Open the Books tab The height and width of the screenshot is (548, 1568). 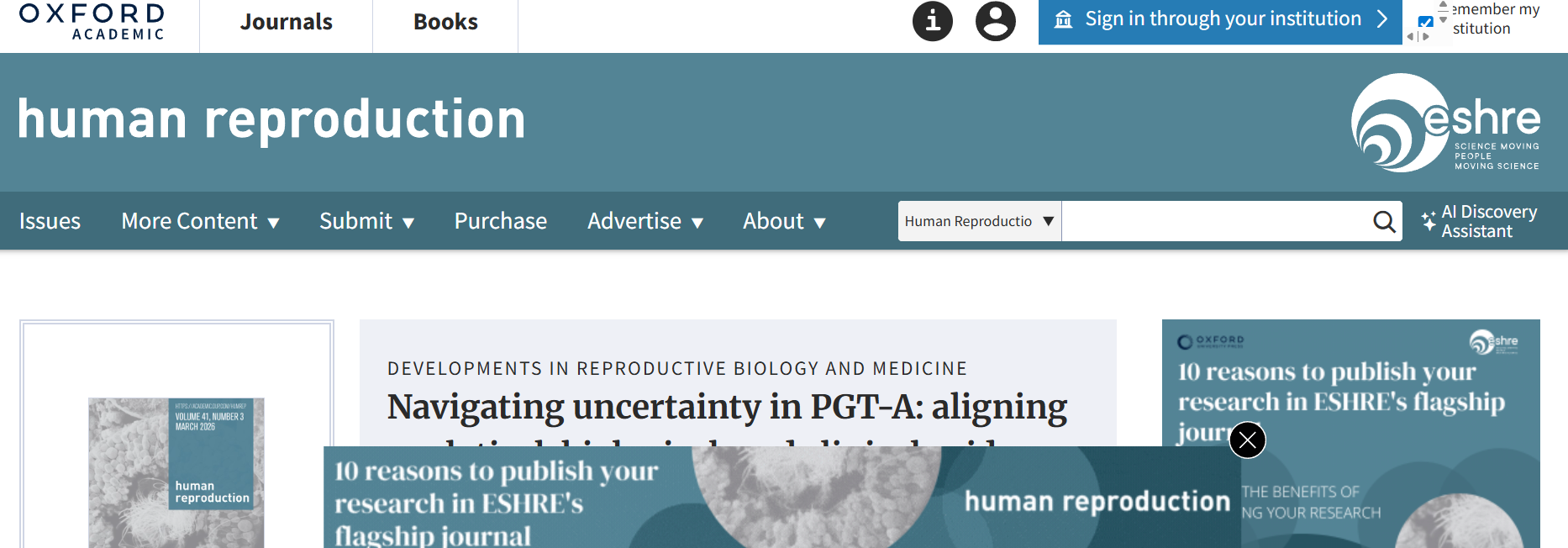coord(445,22)
